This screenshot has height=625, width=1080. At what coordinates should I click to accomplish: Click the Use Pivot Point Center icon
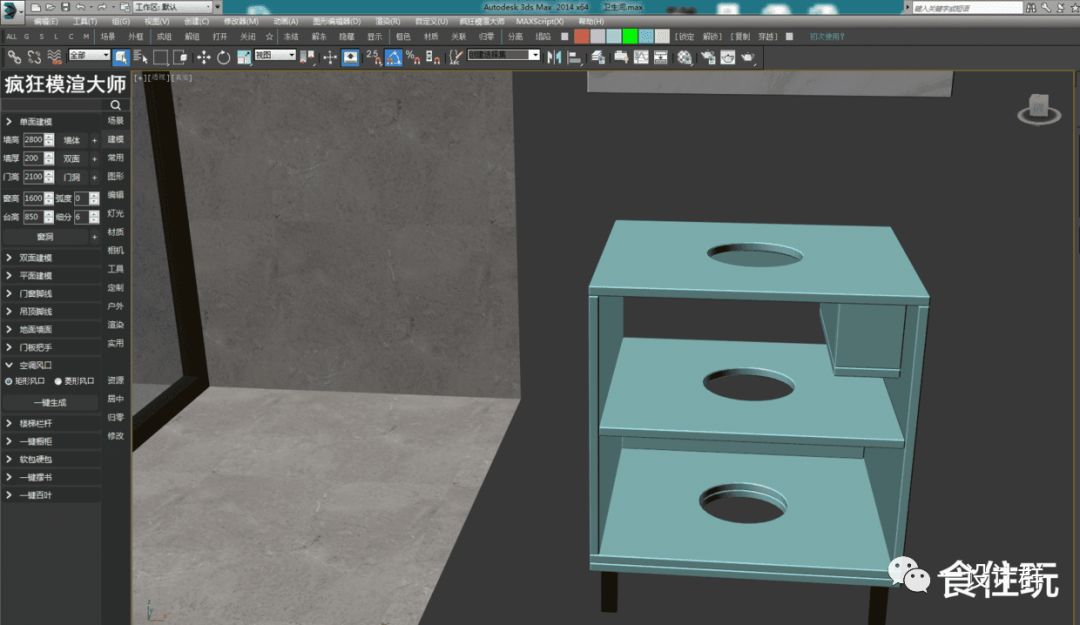tap(308, 57)
